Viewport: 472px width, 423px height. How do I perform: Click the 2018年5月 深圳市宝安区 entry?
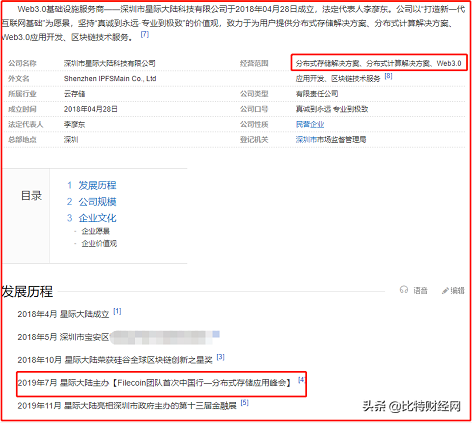click(63, 337)
